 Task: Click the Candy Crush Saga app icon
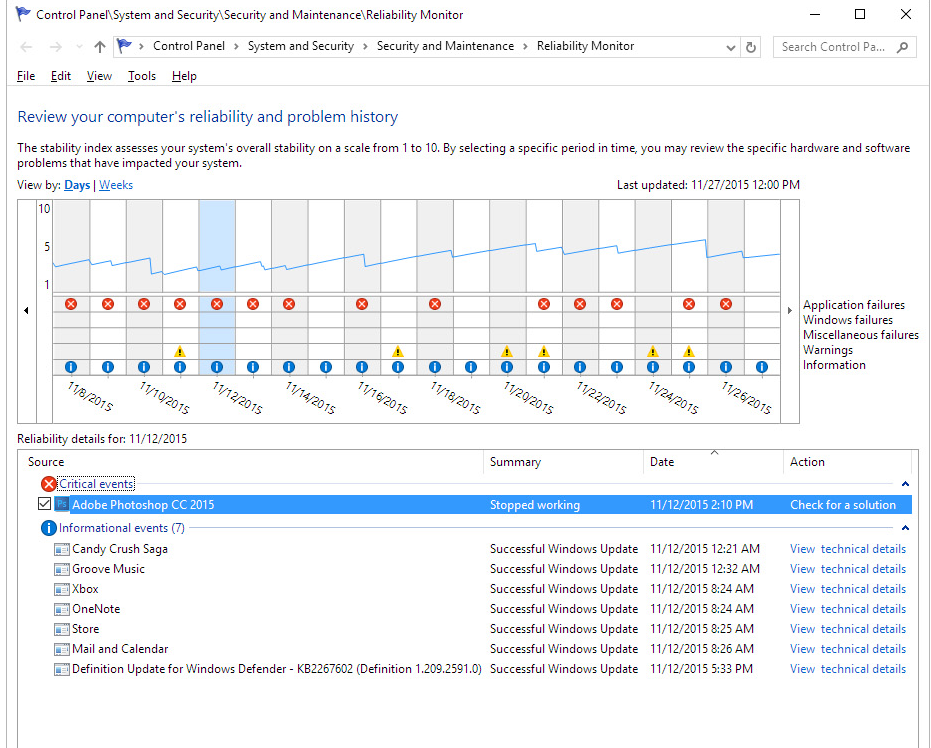click(62, 548)
